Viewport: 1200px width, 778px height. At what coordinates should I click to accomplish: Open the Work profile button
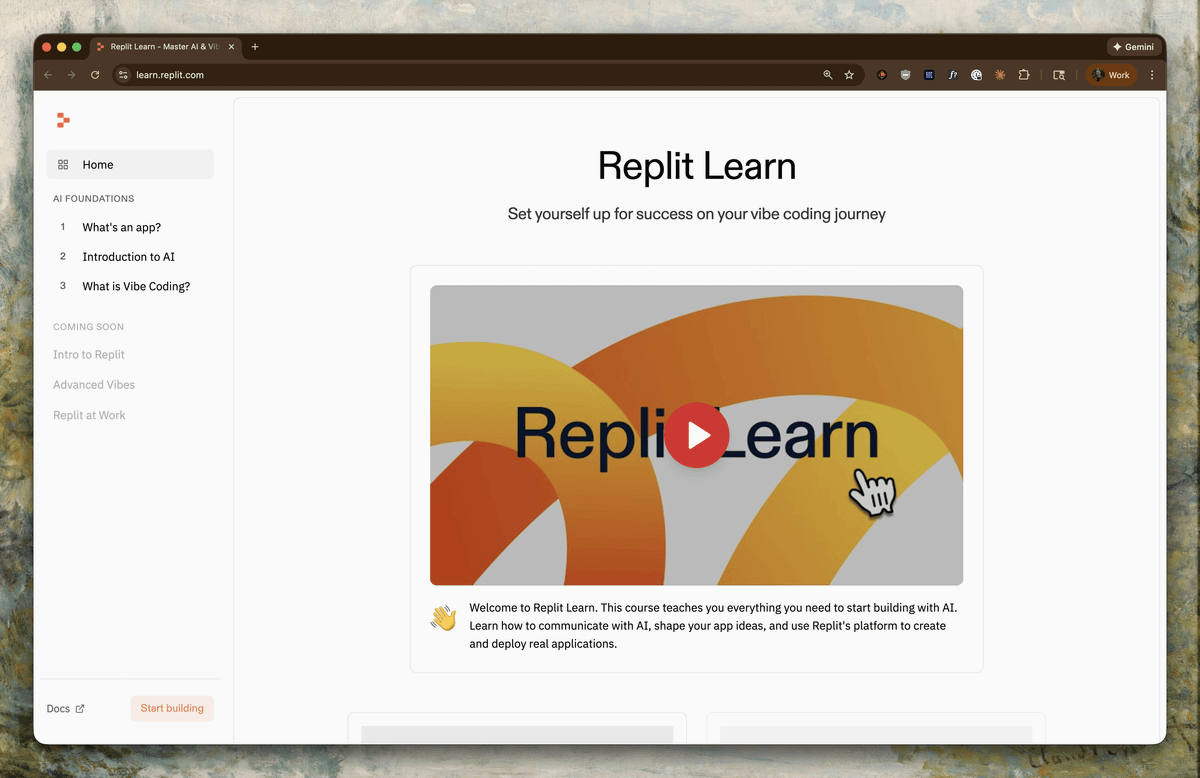(1111, 75)
